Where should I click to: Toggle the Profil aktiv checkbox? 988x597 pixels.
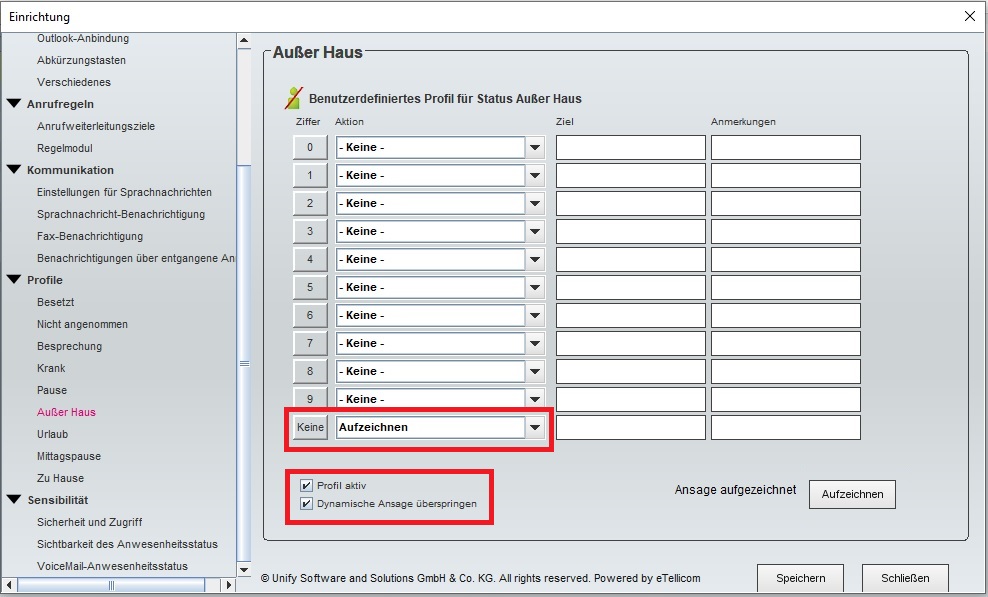pos(307,486)
